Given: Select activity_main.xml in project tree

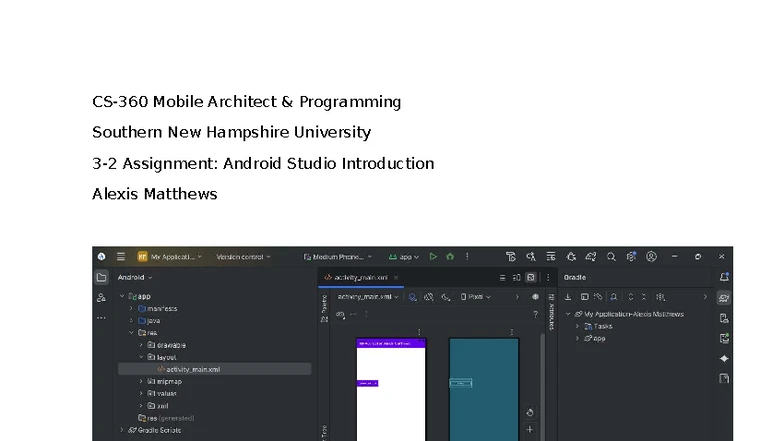Looking at the screenshot, I should (x=193, y=369).
